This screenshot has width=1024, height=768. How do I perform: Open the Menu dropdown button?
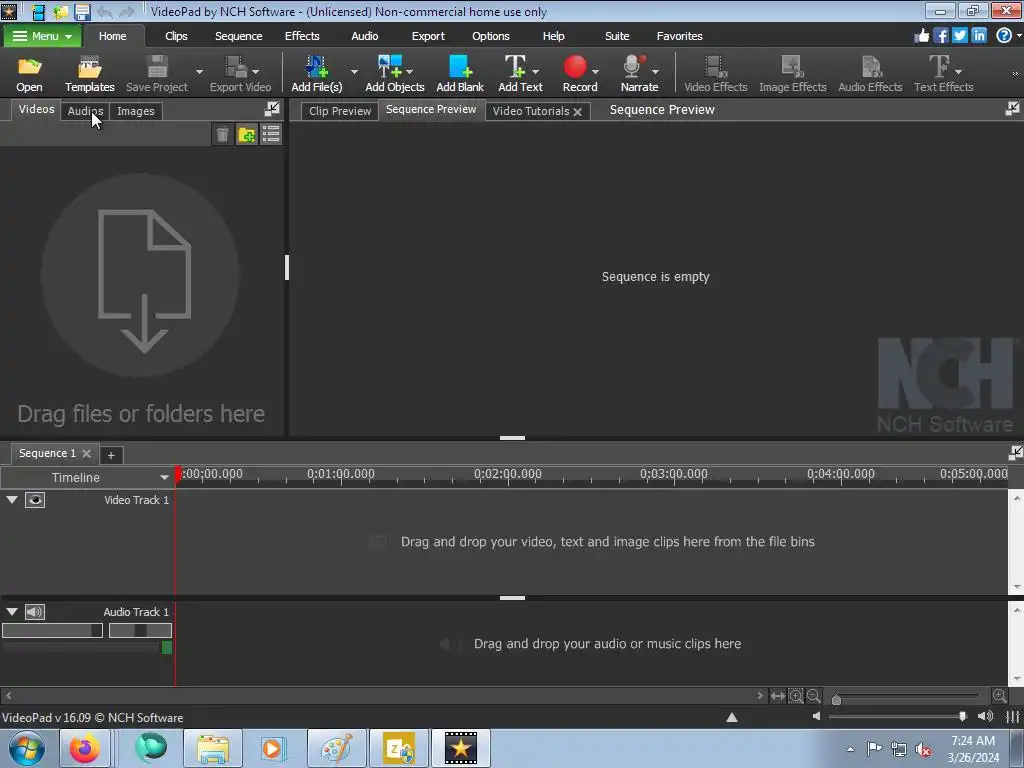(42, 36)
